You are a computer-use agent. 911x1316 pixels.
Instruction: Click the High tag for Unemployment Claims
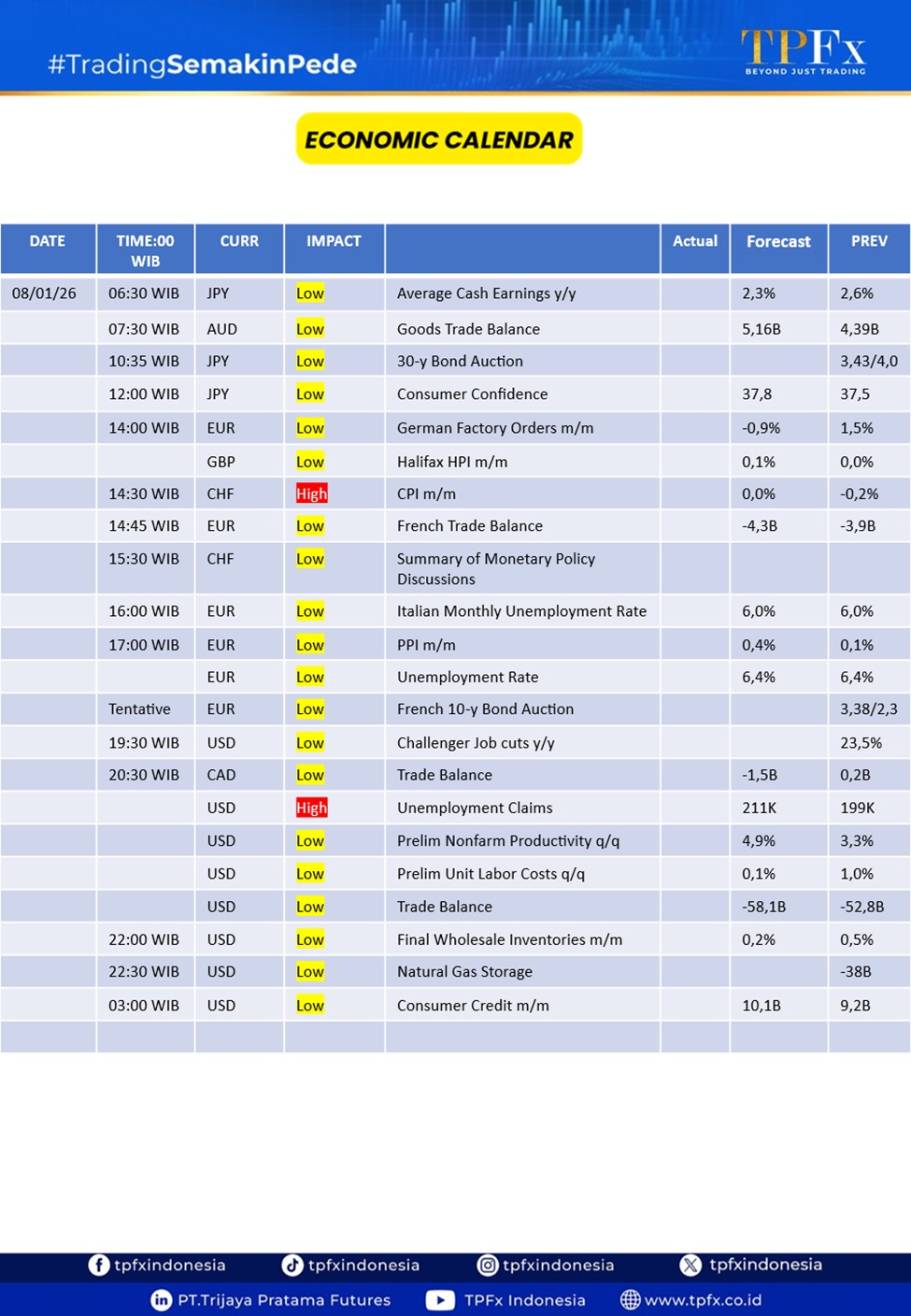(x=312, y=808)
